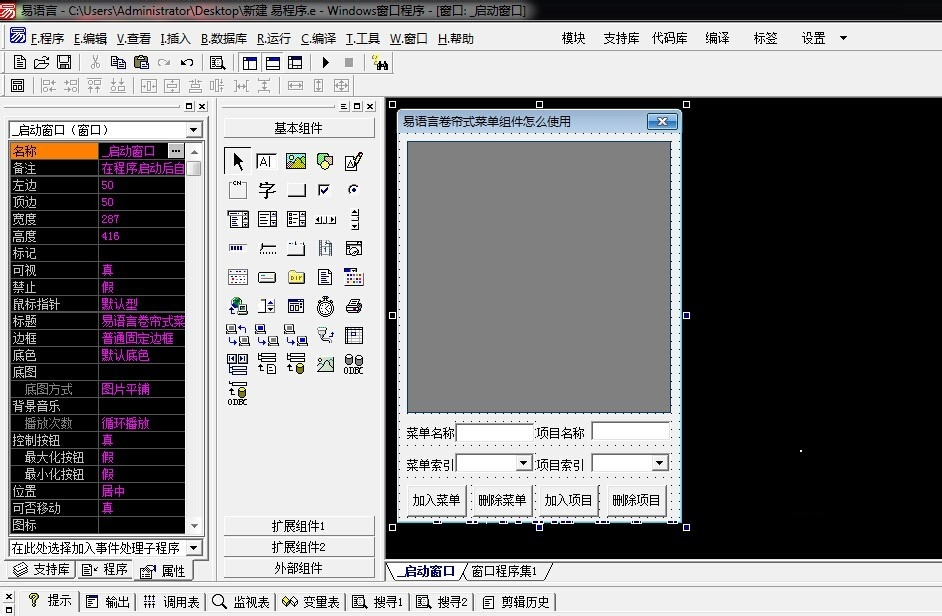Select the edit box (AI) component
The width and height of the screenshot is (942, 616).
pos(266,161)
